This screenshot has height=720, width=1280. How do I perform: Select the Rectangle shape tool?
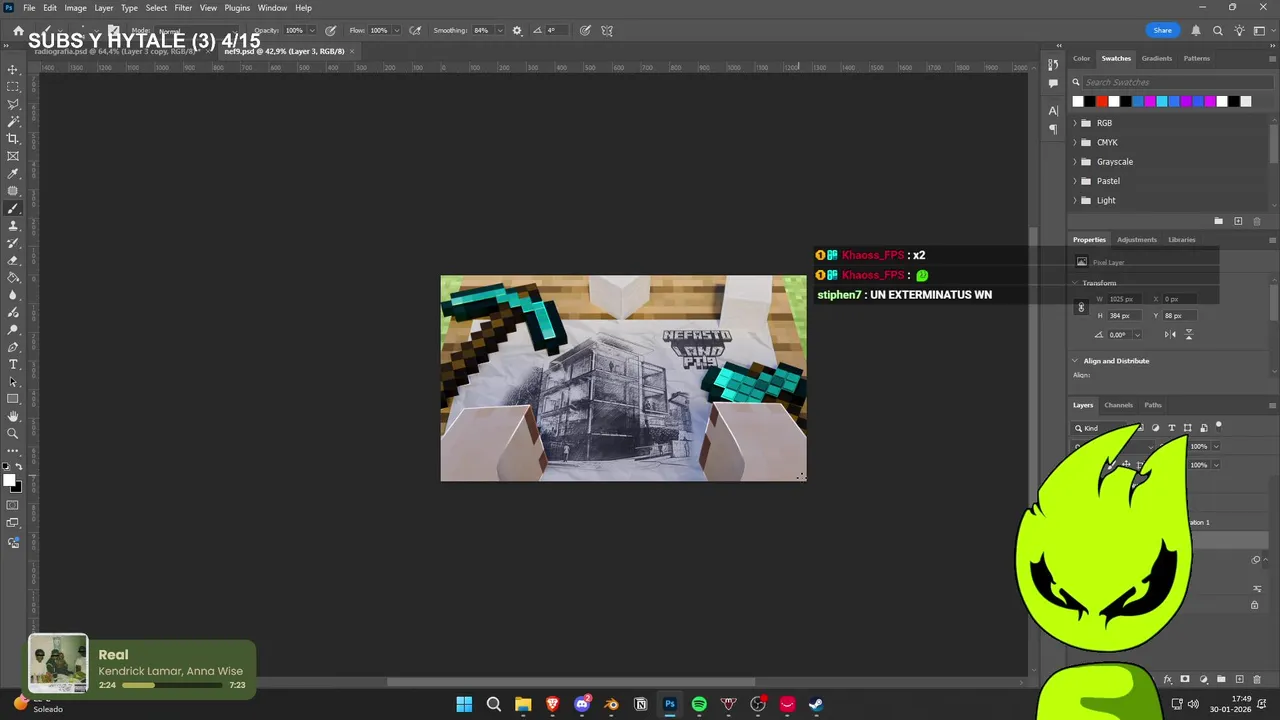[x=13, y=399]
